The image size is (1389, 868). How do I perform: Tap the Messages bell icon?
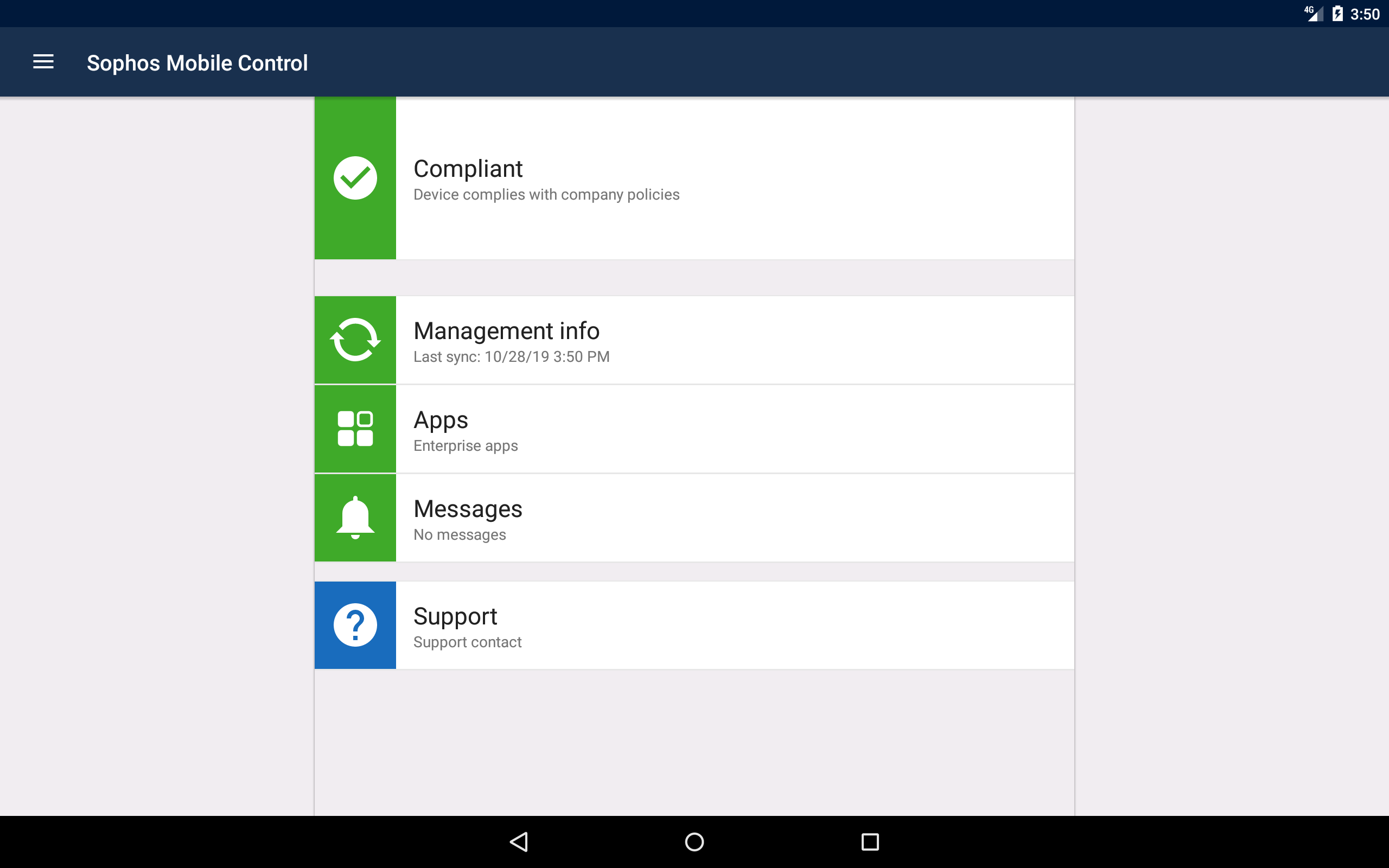point(355,517)
